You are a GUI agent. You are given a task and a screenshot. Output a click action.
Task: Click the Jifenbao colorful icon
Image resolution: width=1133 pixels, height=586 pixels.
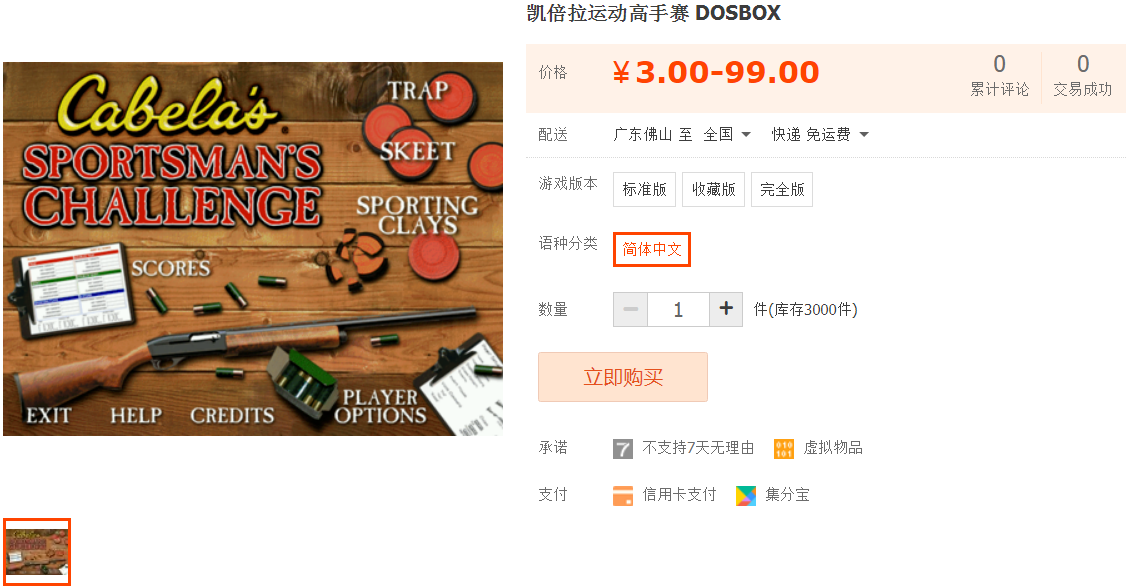click(746, 496)
